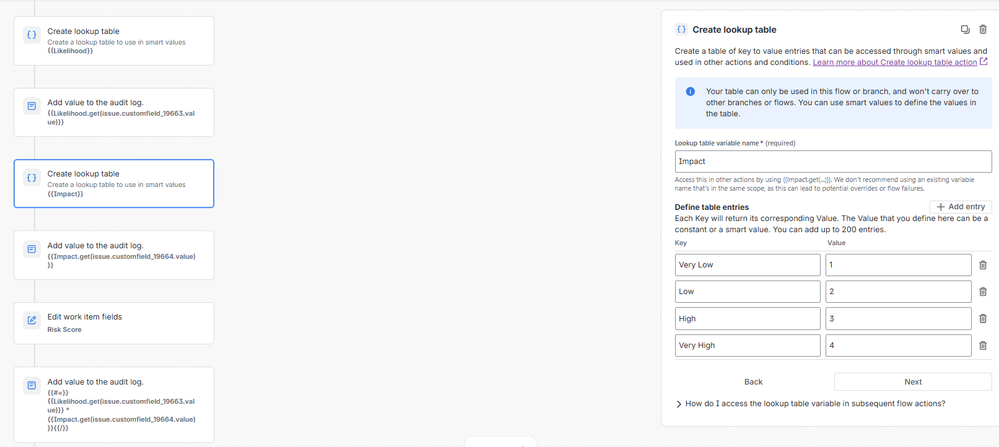Screen dimensions: 999x447
Task: Edit the value field containing 2
Action: [898, 292]
